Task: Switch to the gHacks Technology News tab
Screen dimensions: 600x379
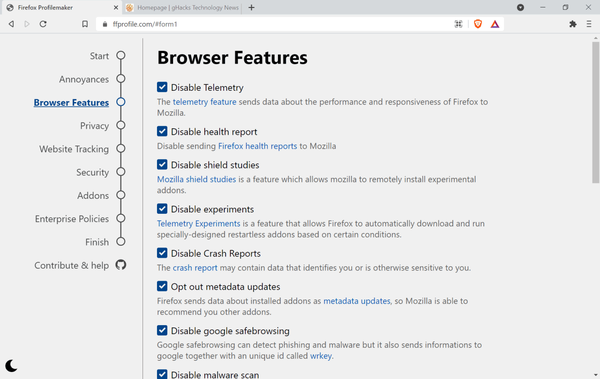Action: coord(182,7)
